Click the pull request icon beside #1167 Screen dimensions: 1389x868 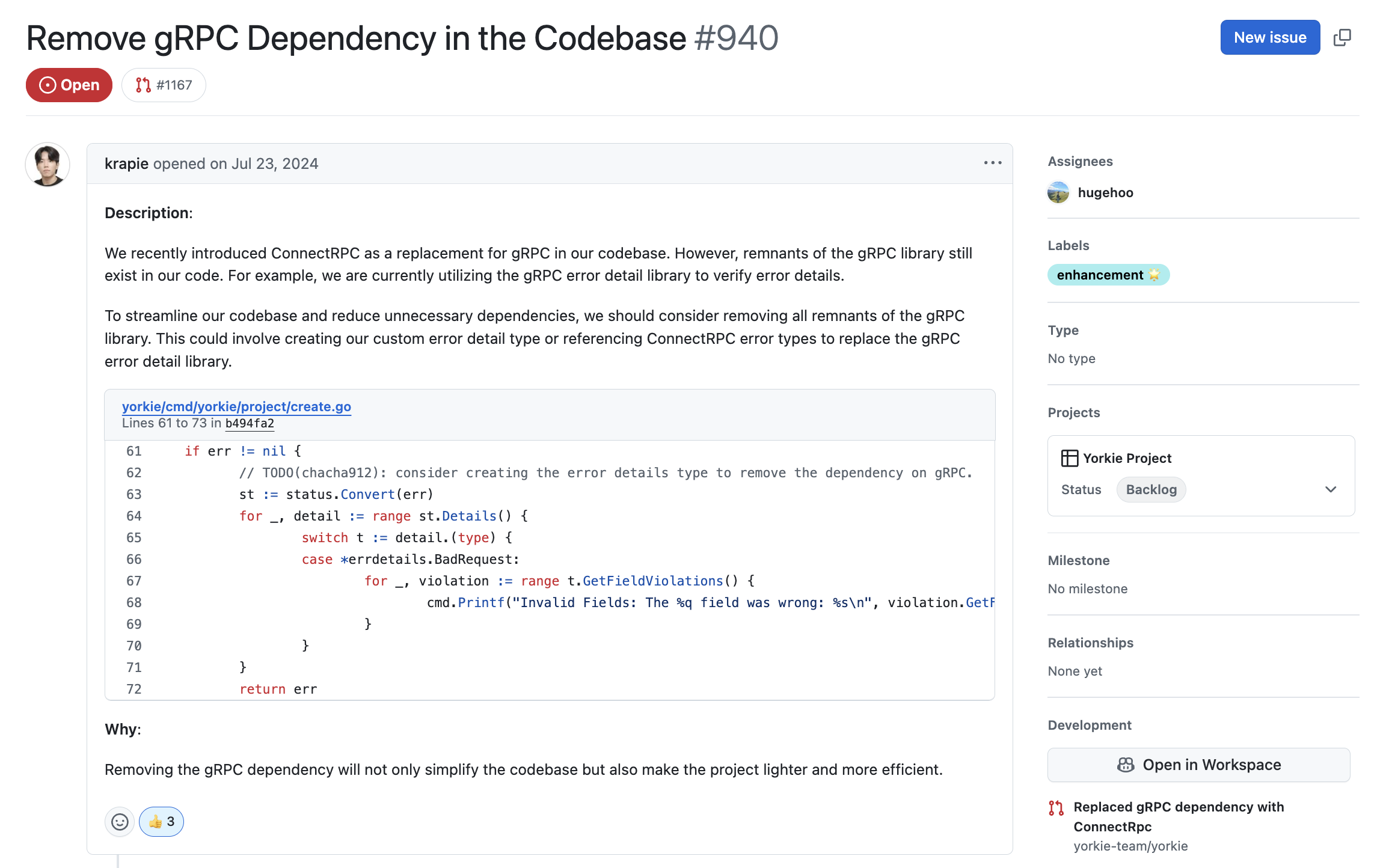[143, 85]
